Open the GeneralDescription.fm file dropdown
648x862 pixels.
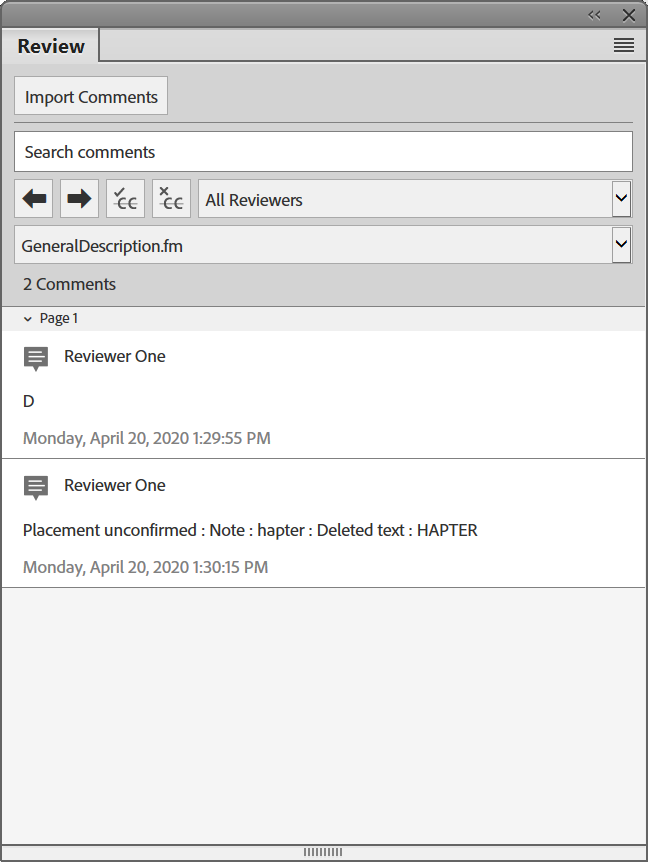(x=621, y=244)
